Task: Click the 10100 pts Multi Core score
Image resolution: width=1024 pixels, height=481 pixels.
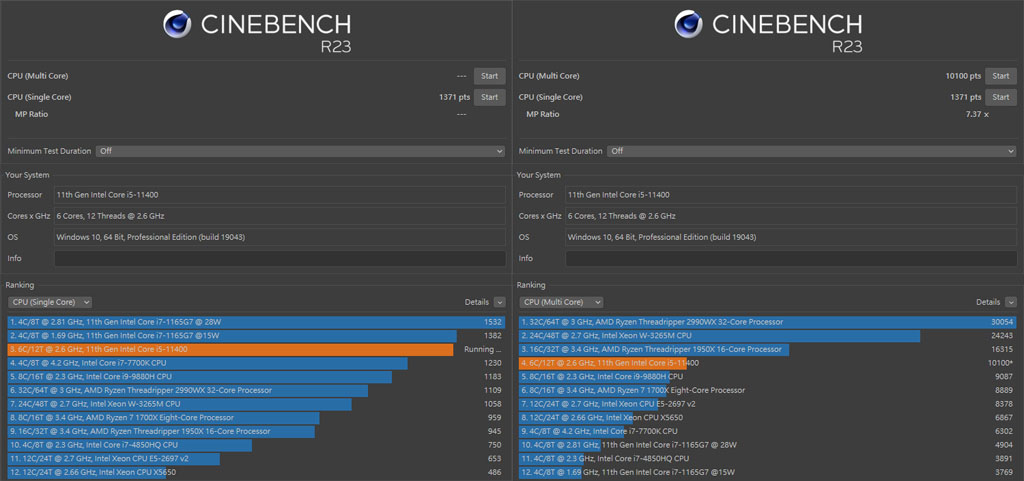Action: [963, 76]
